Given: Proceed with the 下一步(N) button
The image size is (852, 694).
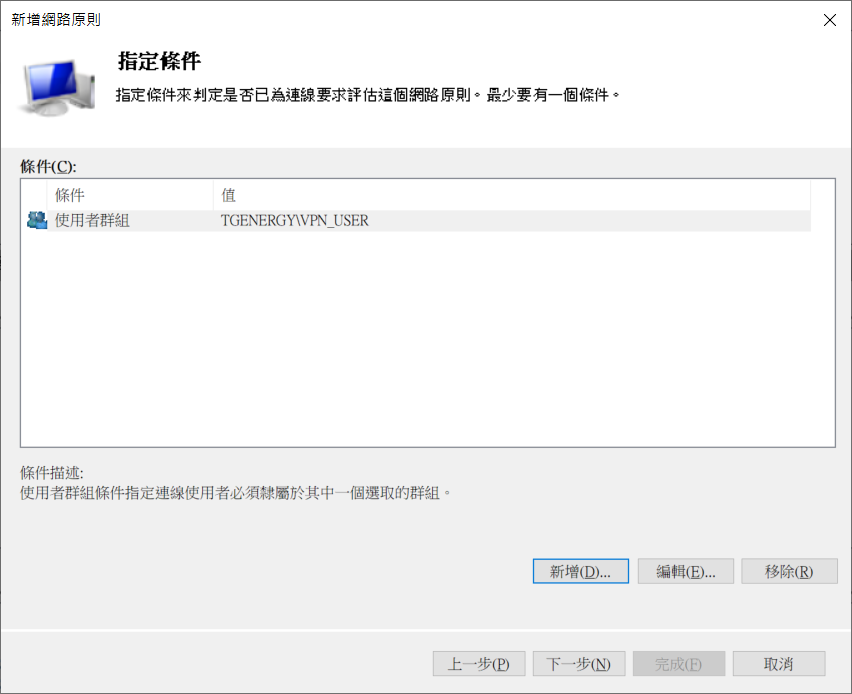Looking at the screenshot, I should (579, 664).
